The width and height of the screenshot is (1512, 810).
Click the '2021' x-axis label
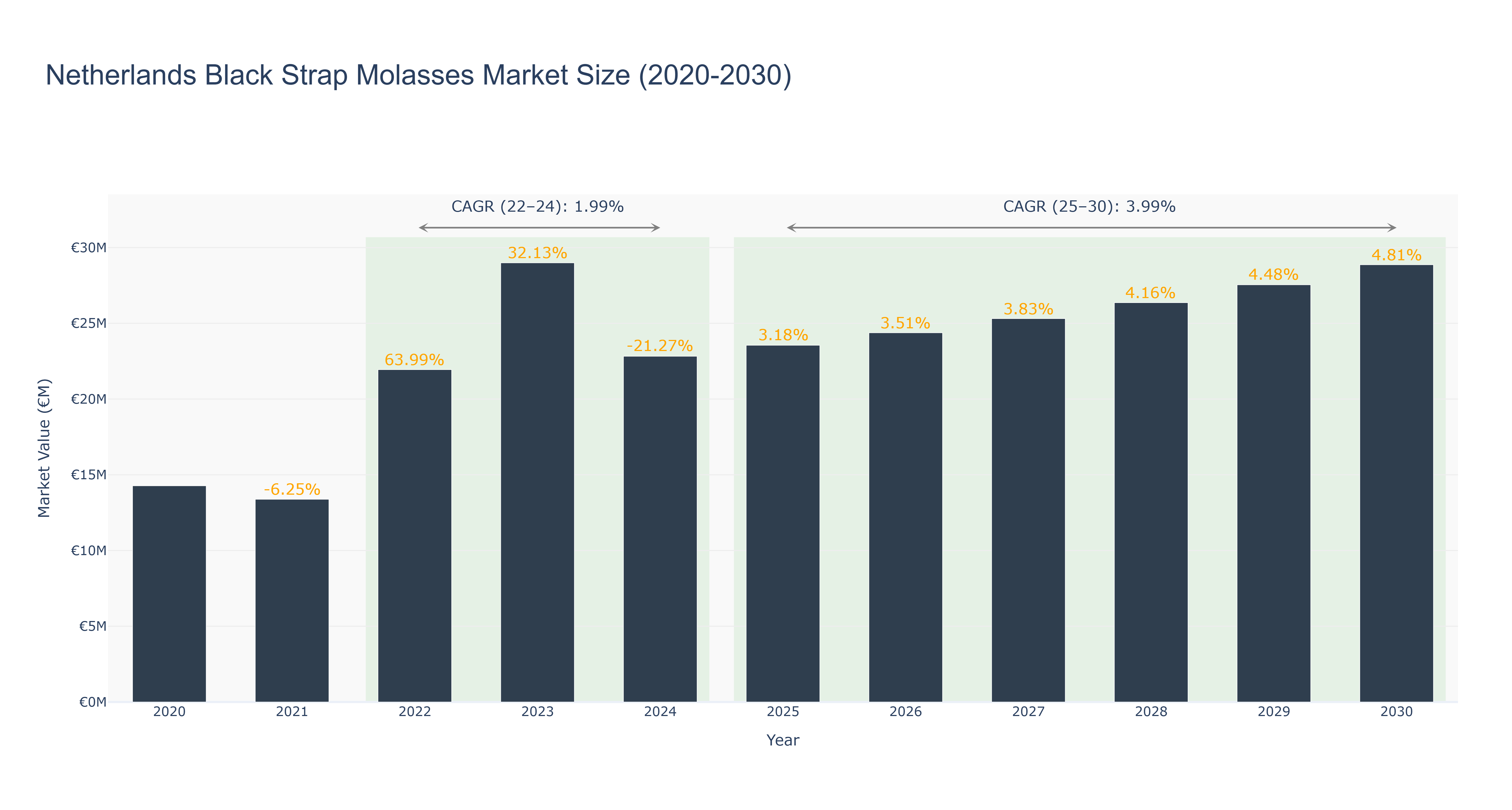[x=292, y=712]
